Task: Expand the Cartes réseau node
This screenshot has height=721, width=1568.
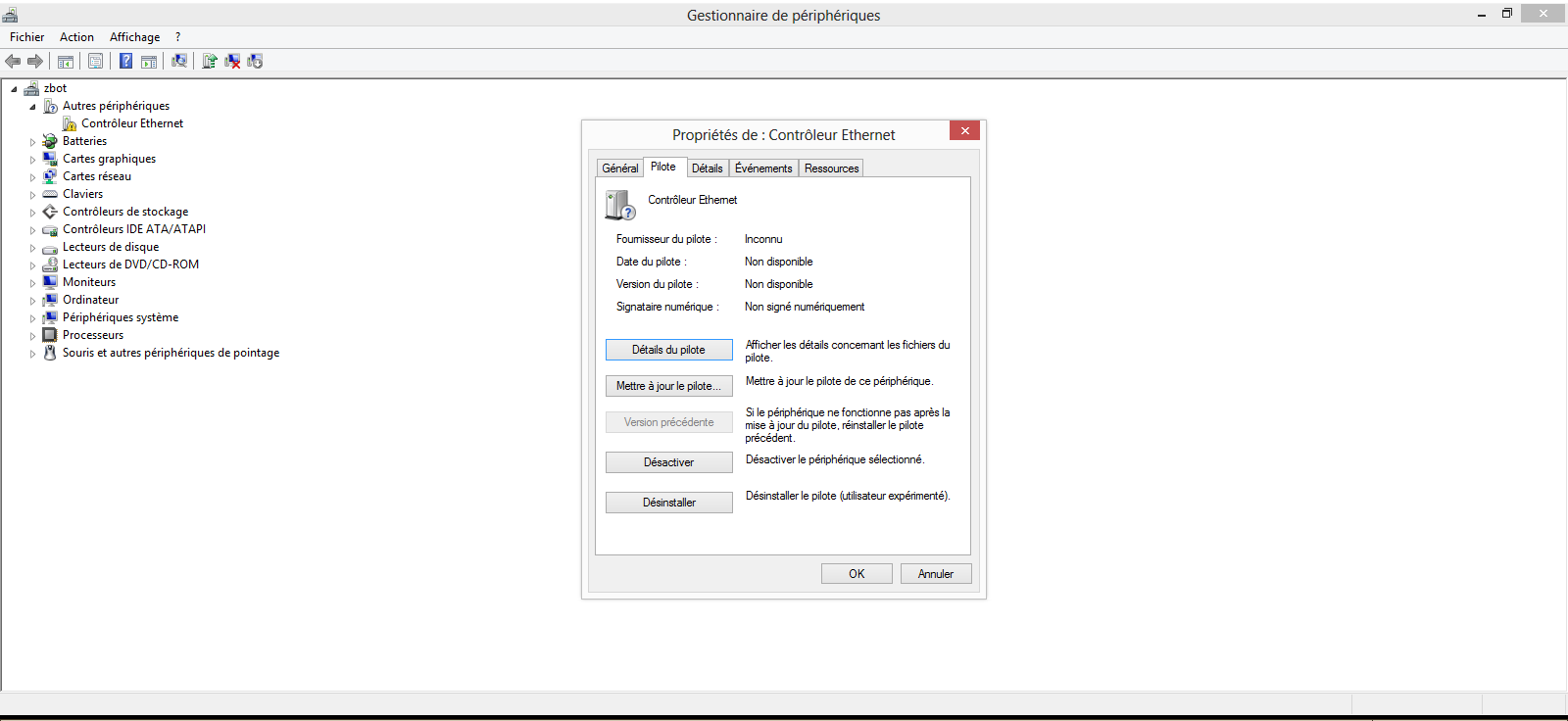Action: coord(32,177)
